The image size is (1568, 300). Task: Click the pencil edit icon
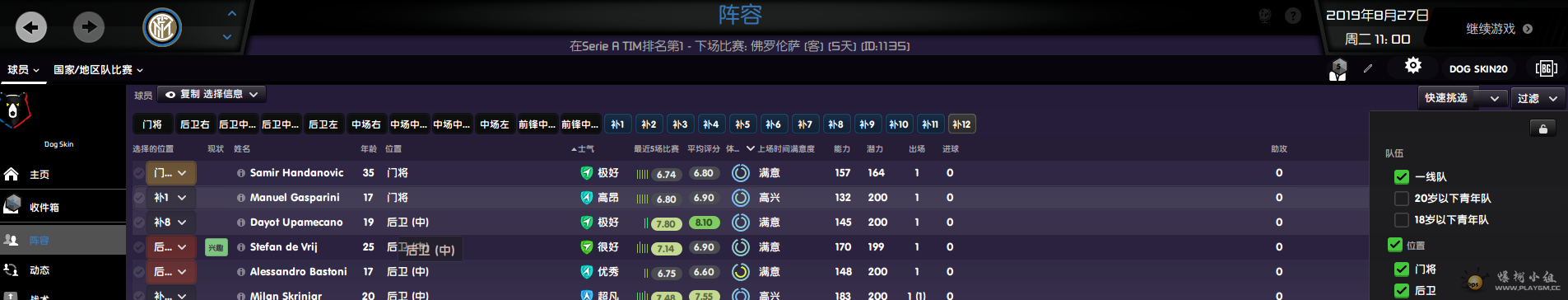click(1368, 68)
